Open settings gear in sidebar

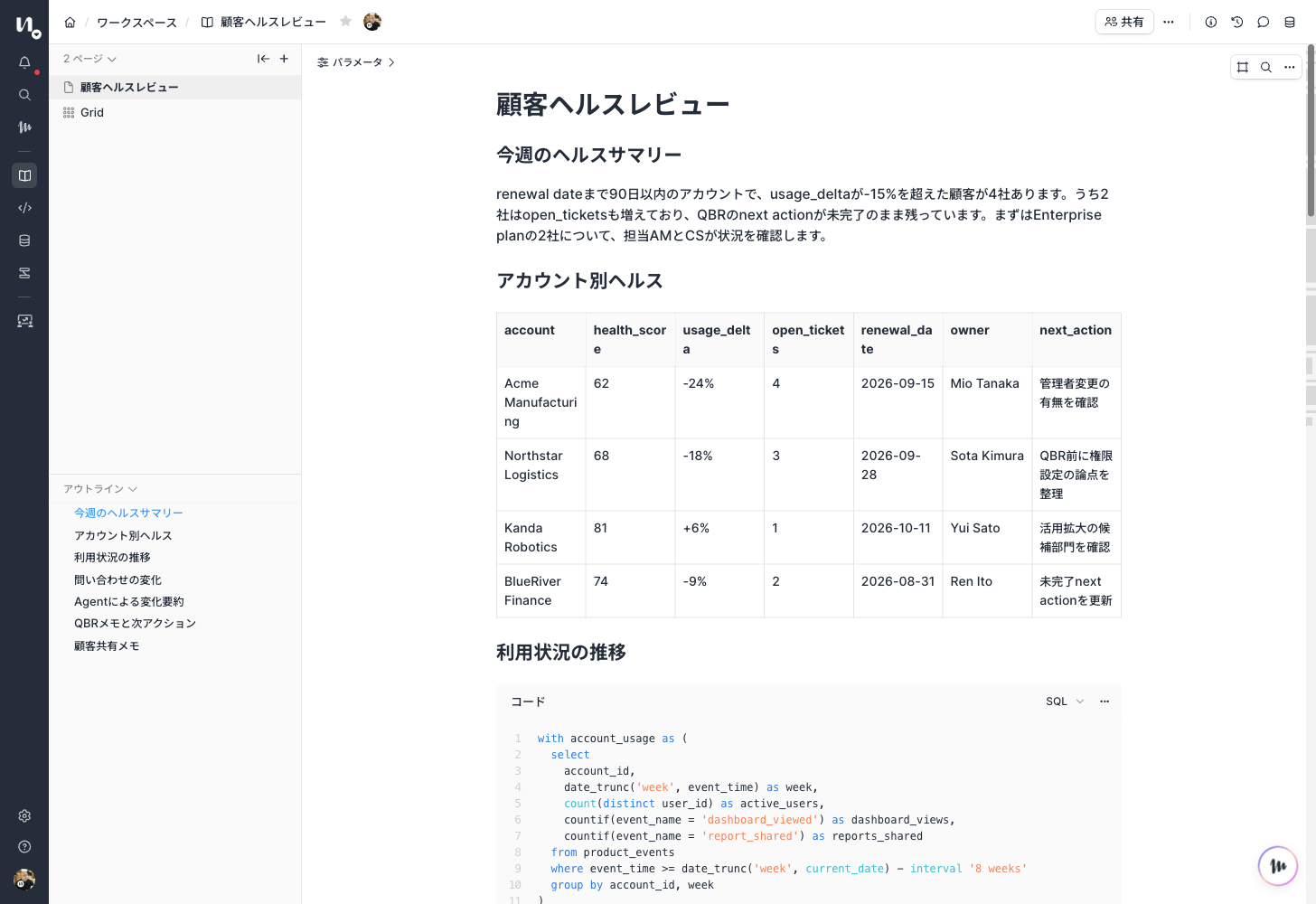24,815
